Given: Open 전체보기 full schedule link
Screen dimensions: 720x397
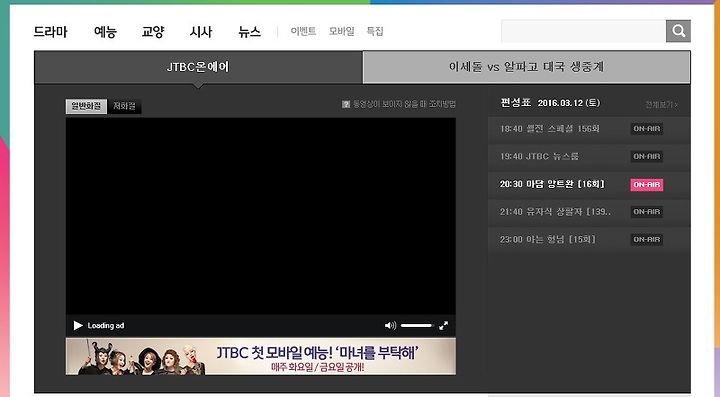Looking at the screenshot, I should coord(661,105).
